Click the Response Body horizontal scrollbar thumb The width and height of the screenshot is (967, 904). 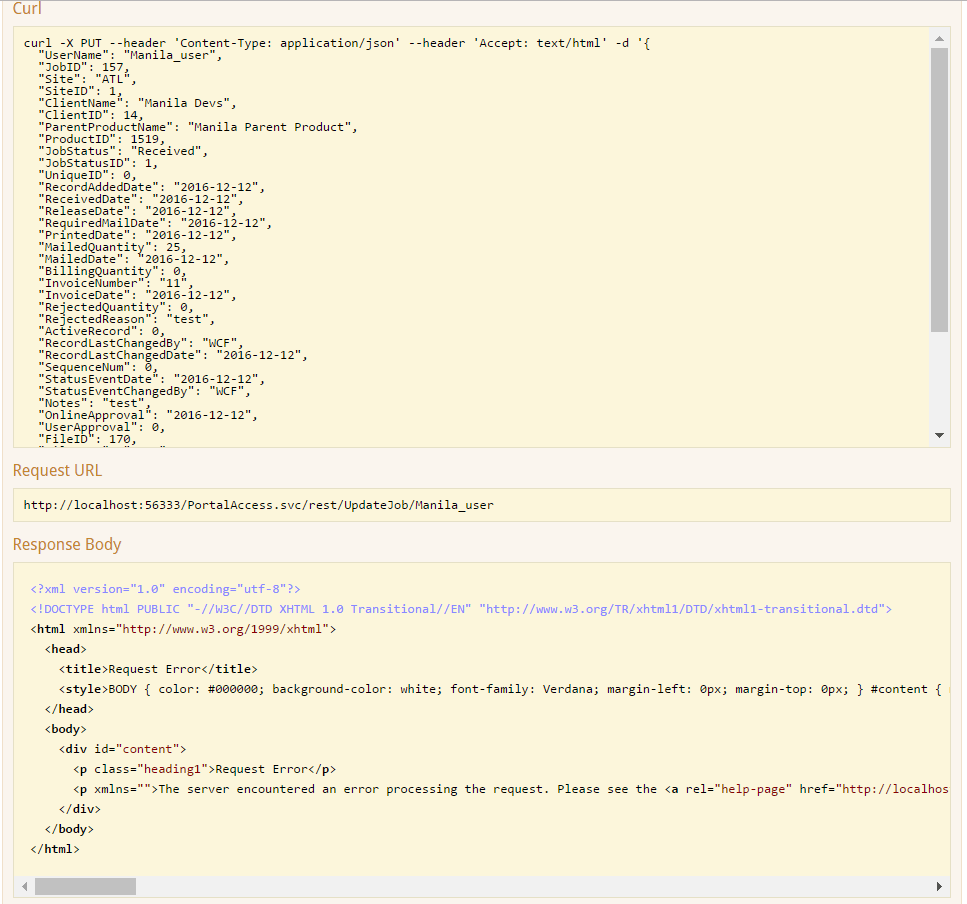click(x=85, y=886)
